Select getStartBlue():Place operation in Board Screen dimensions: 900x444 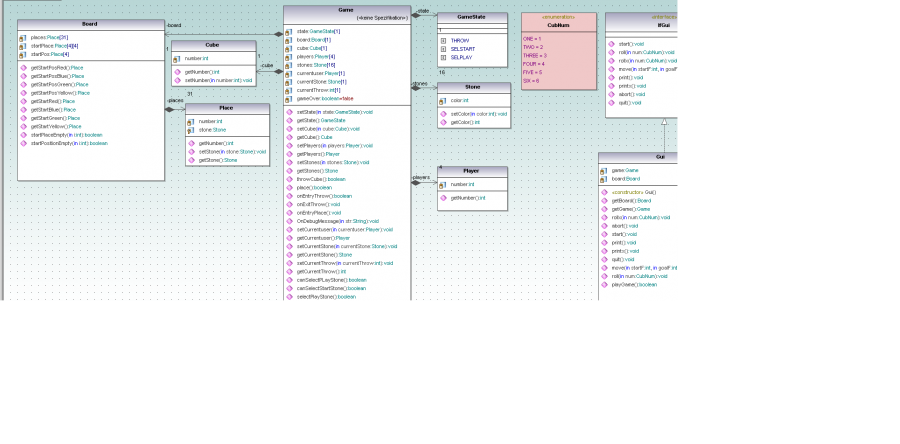(53, 110)
